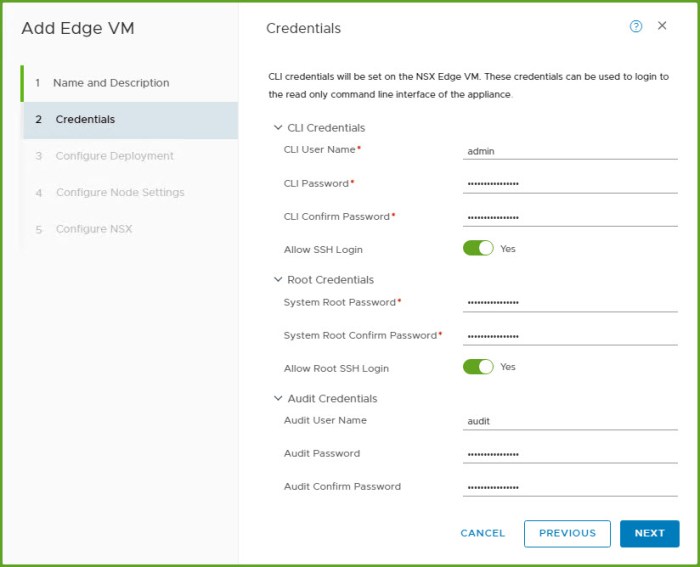Go to step 1 Name and Description
This screenshot has height=567, width=700.
110,83
